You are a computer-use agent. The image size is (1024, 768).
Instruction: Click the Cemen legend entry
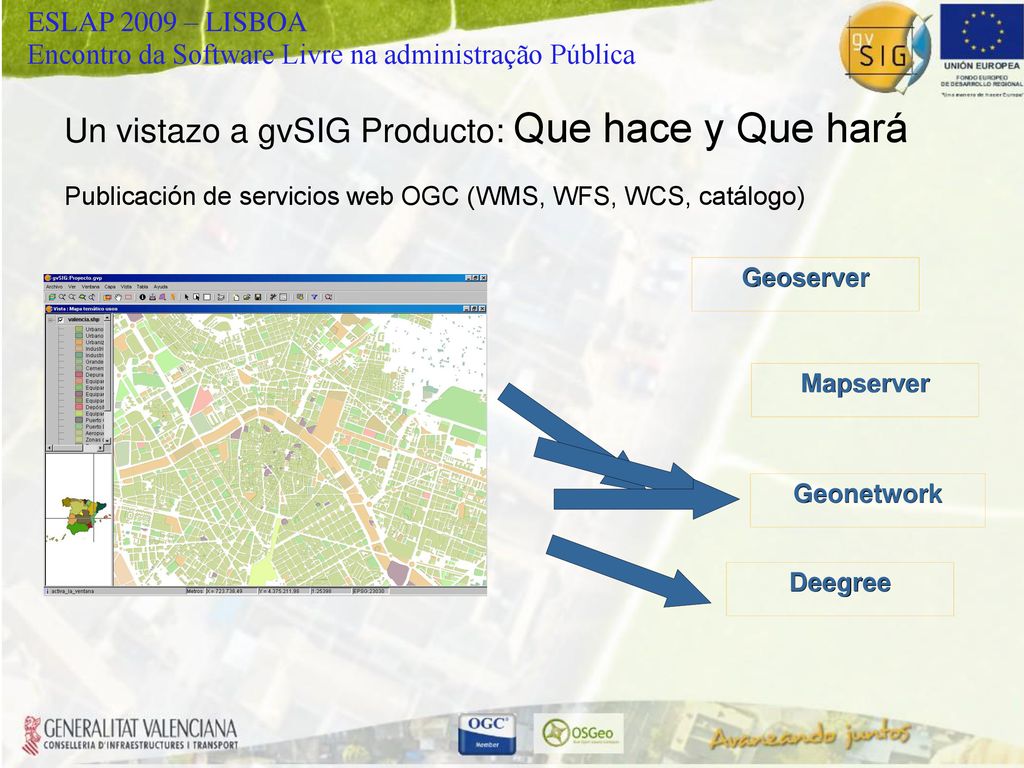click(95, 368)
